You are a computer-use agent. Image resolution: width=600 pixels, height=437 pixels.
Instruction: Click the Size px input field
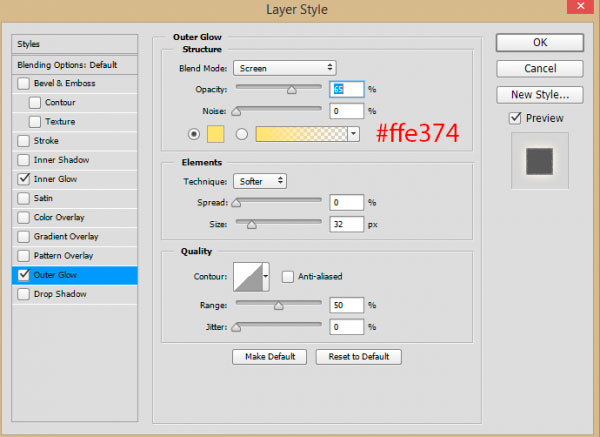point(347,224)
